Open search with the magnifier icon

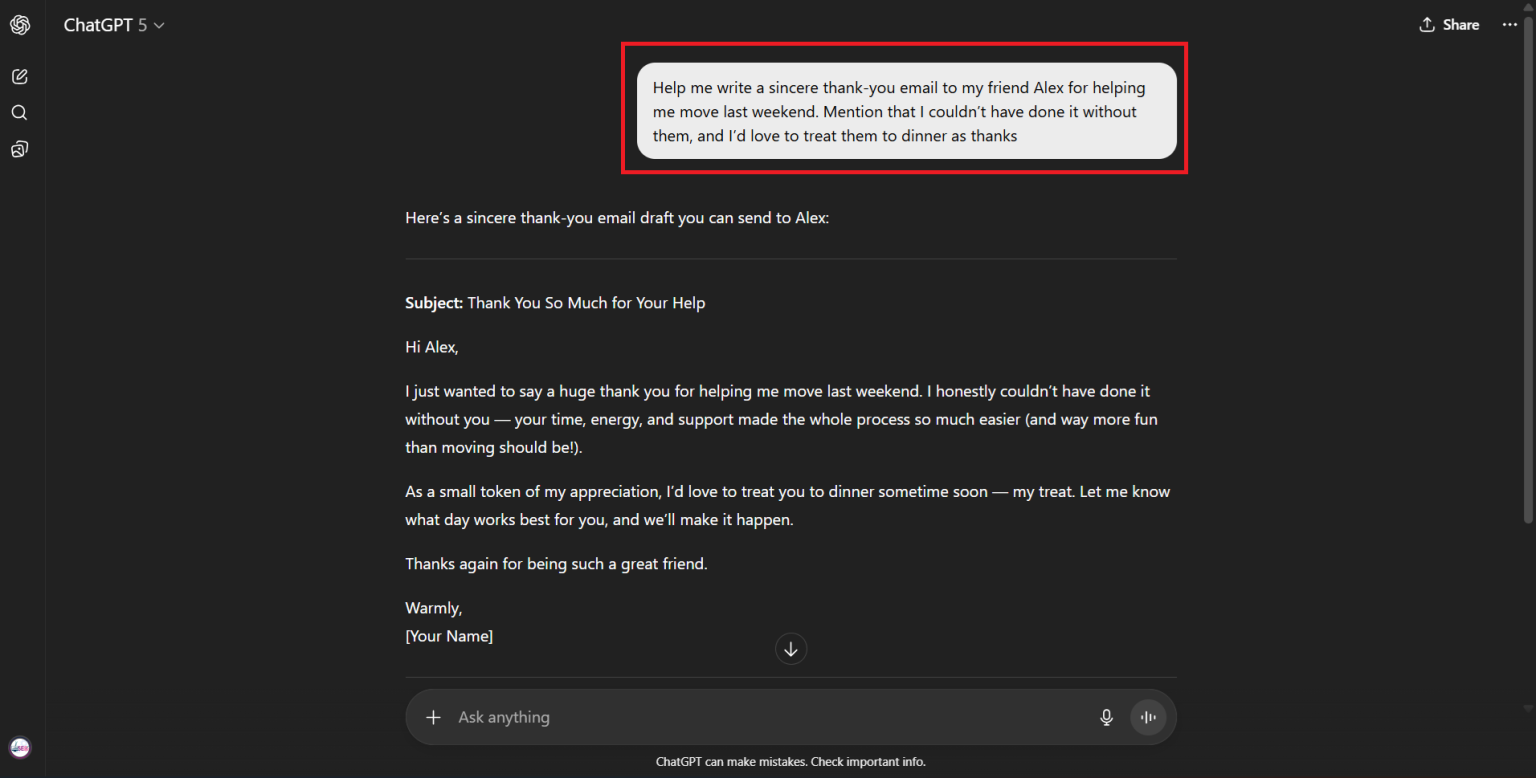[19, 112]
